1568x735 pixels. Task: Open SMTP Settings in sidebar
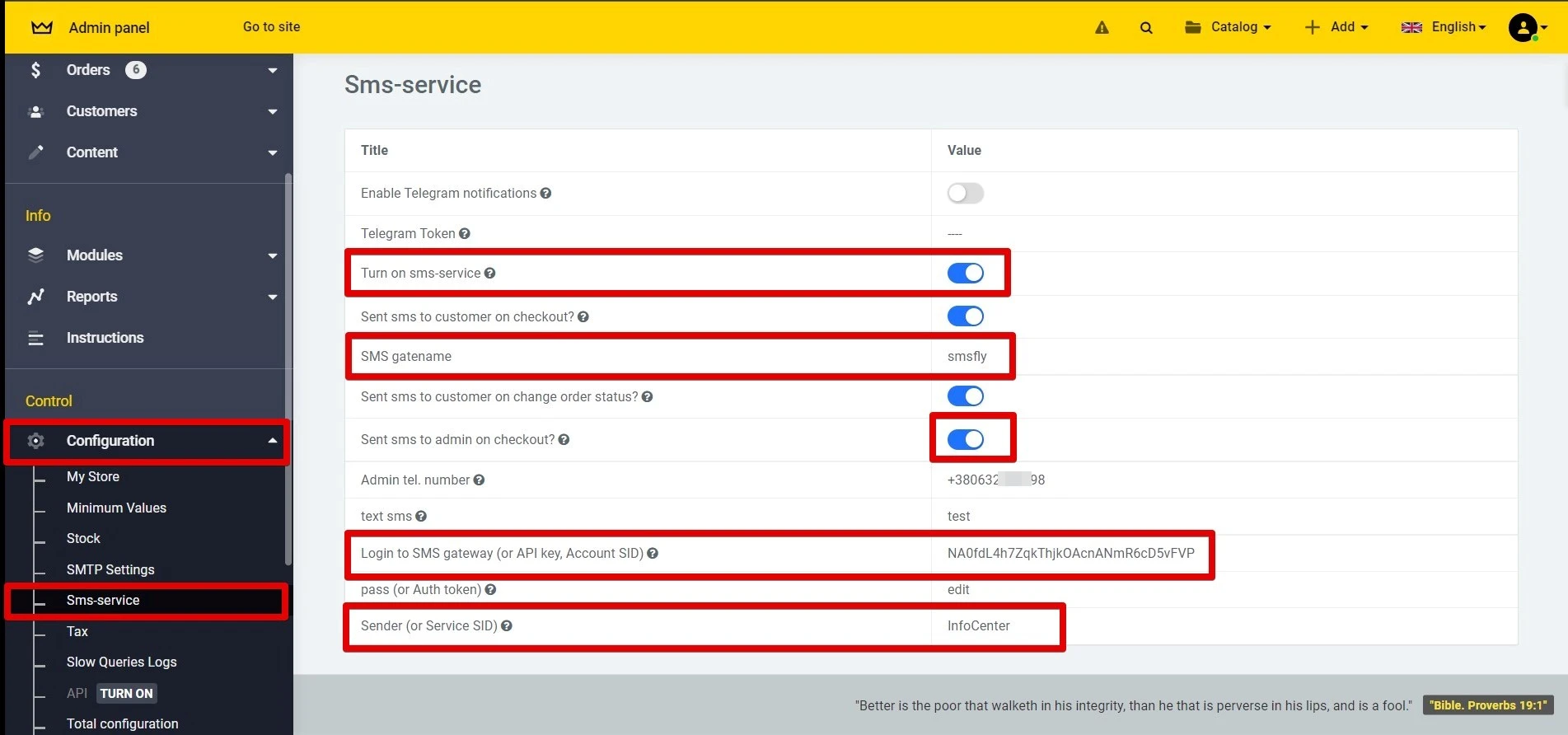[110, 570]
